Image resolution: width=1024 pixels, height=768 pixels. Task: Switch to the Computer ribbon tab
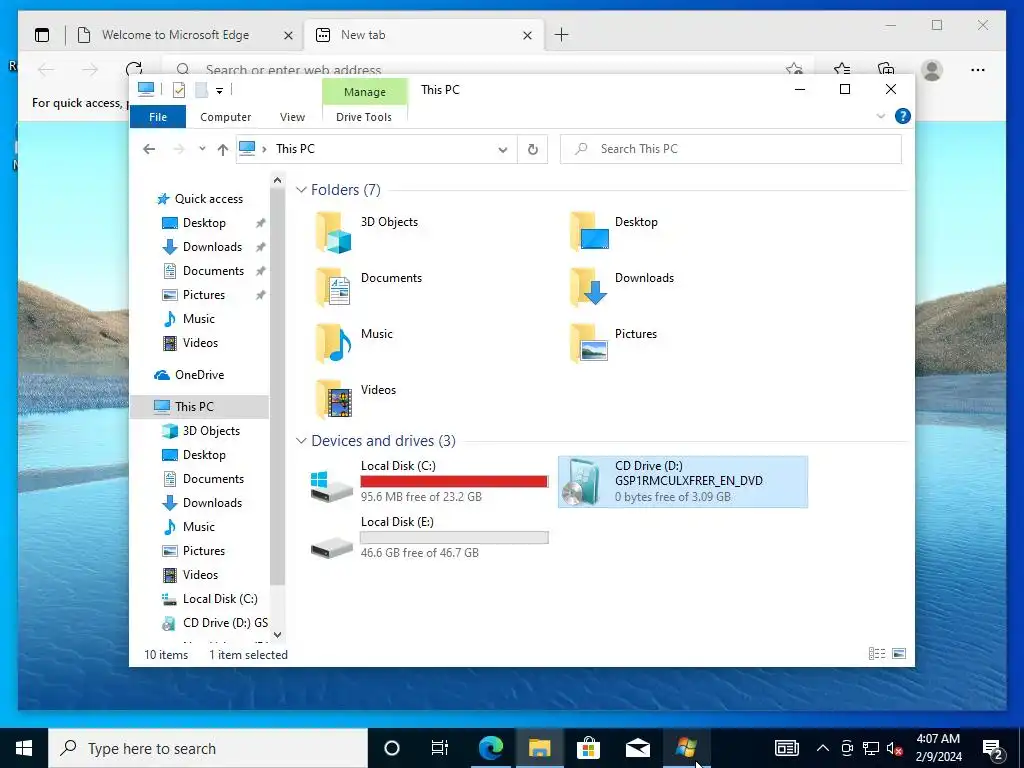[225, 117]
